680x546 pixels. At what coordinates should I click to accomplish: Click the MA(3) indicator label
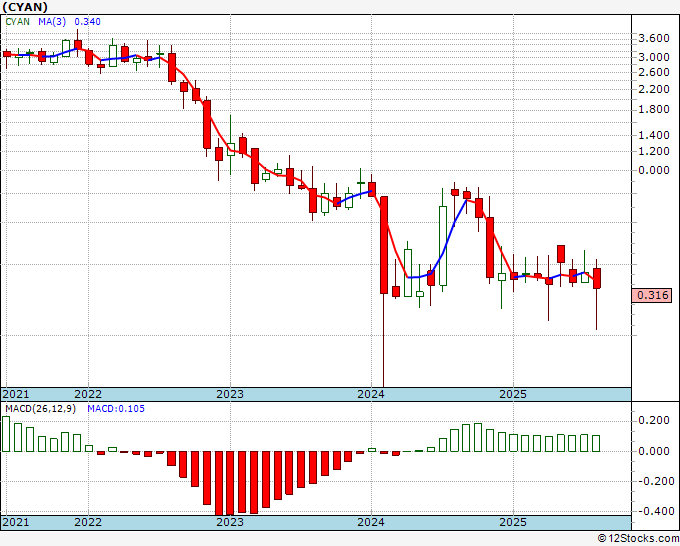pyautogui.click(x=52, y=21)
